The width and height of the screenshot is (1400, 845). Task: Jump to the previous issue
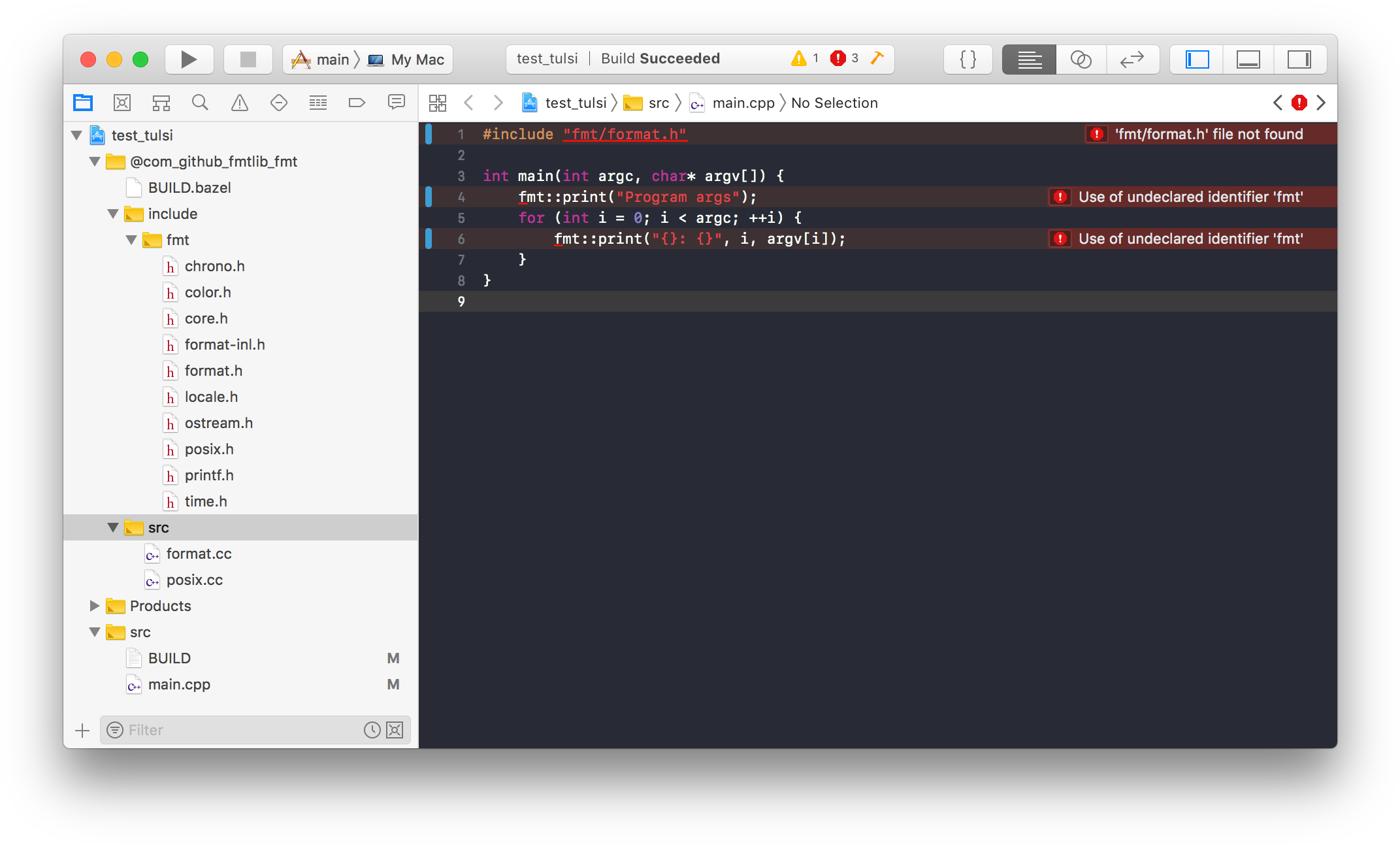click(x=1278, y=103)
